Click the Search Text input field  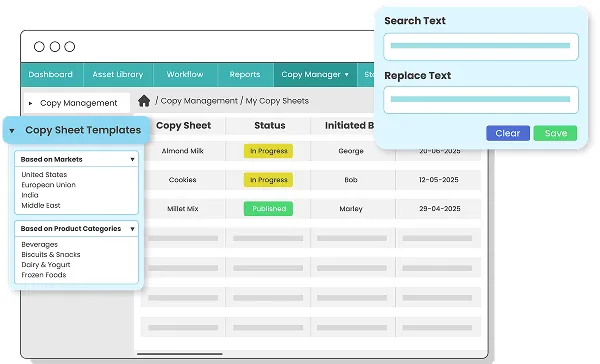(x=481, y=46)
